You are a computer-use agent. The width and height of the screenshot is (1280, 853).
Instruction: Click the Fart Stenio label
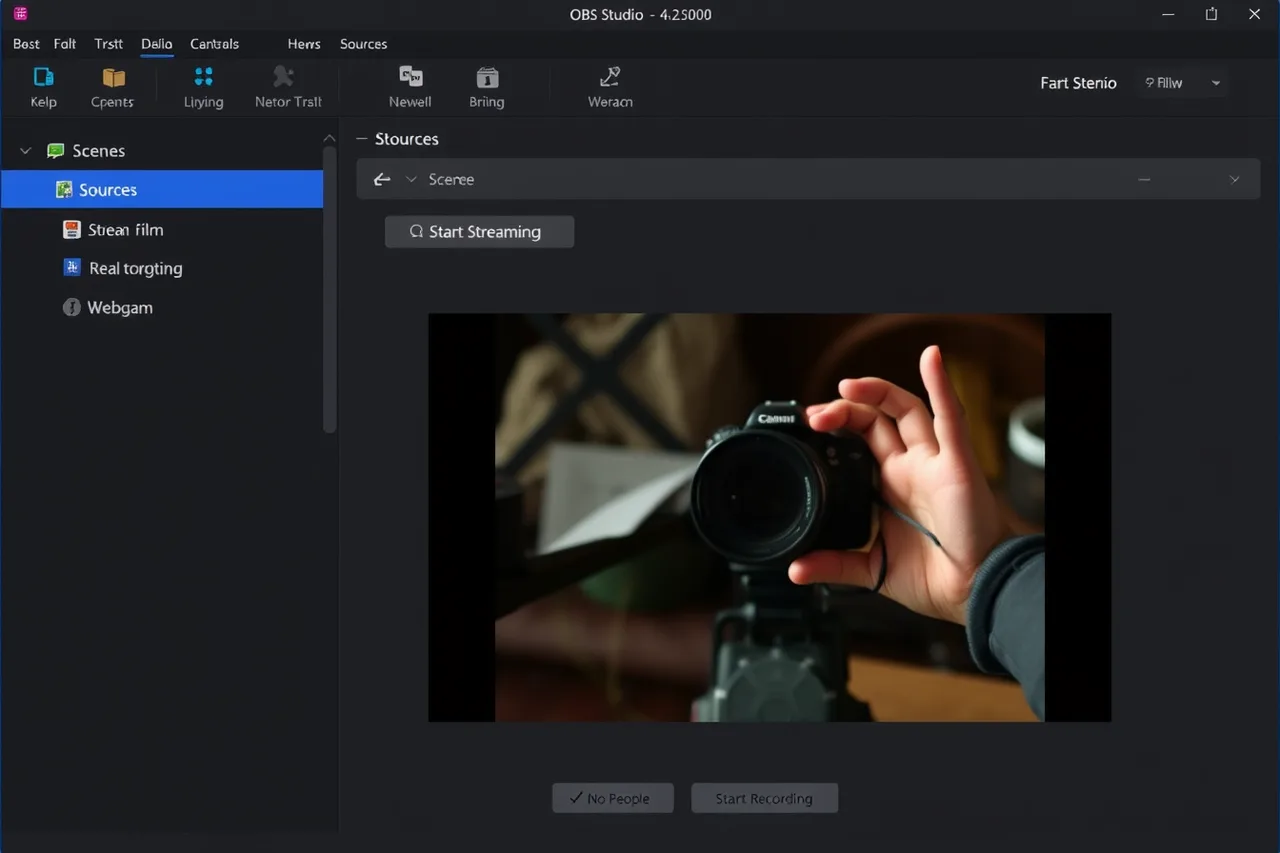pyautogui.click(x=1078, y=83)
